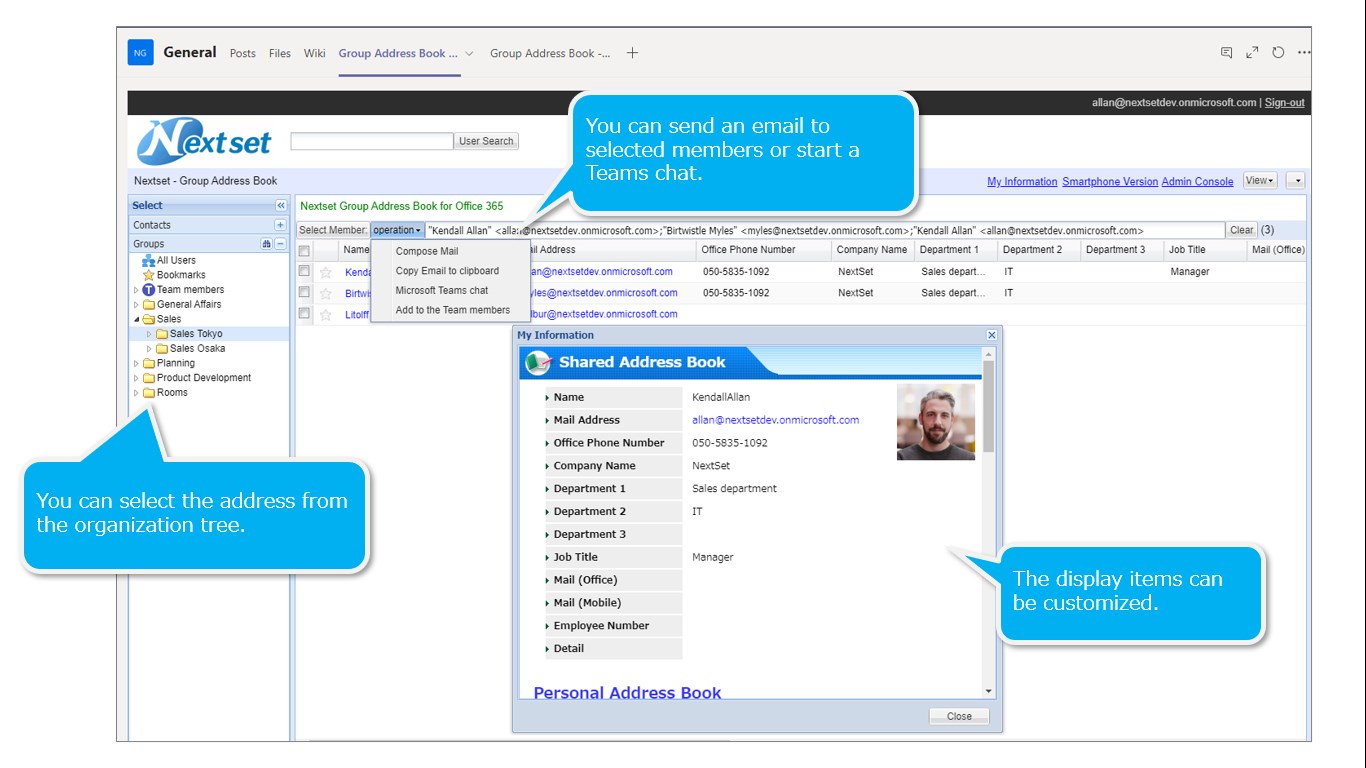Select Compose Mail from operation menu

(427, 251)
